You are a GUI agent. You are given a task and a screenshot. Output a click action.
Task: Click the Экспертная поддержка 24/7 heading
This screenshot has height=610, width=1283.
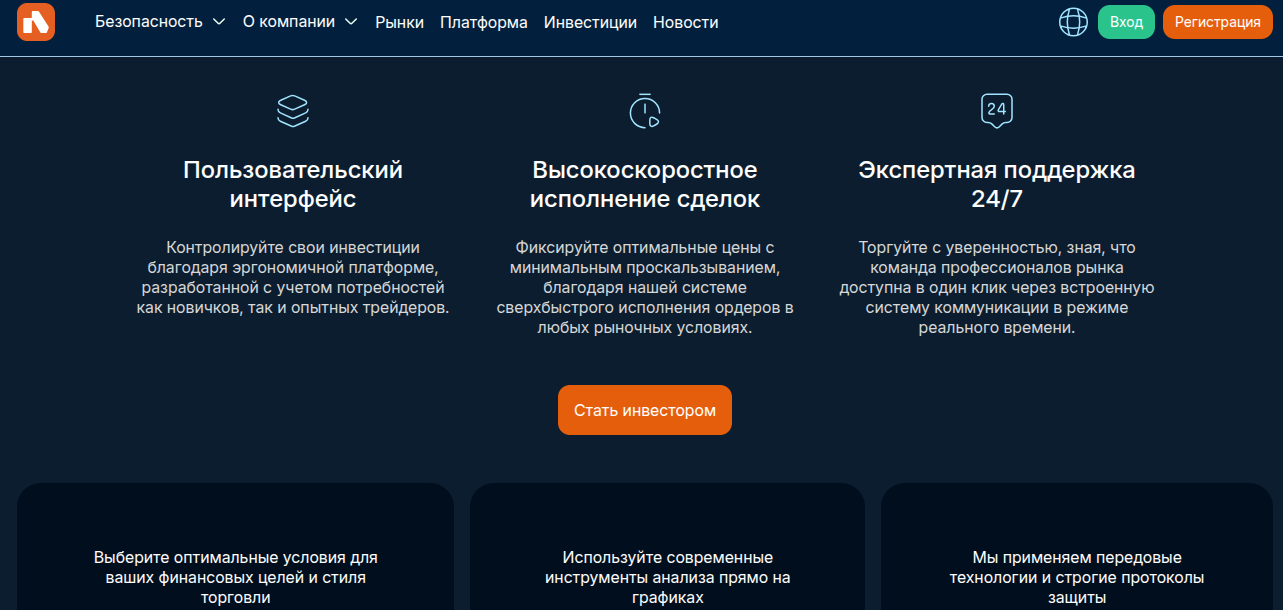pos(996,184)
